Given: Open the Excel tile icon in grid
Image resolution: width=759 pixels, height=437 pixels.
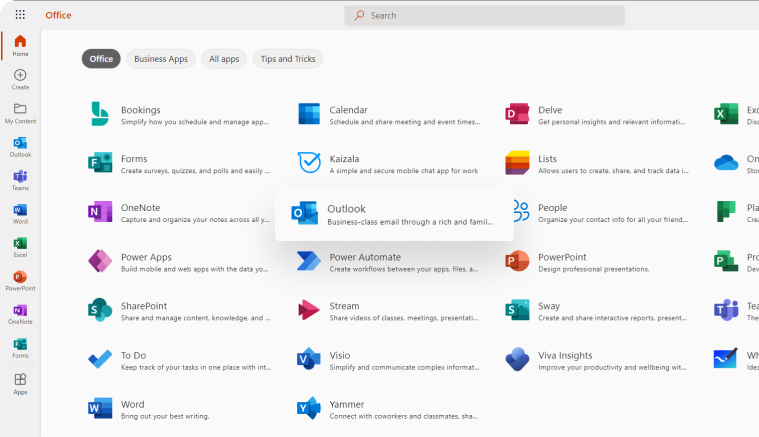Looking at the screenshot, I should point(726,114).
